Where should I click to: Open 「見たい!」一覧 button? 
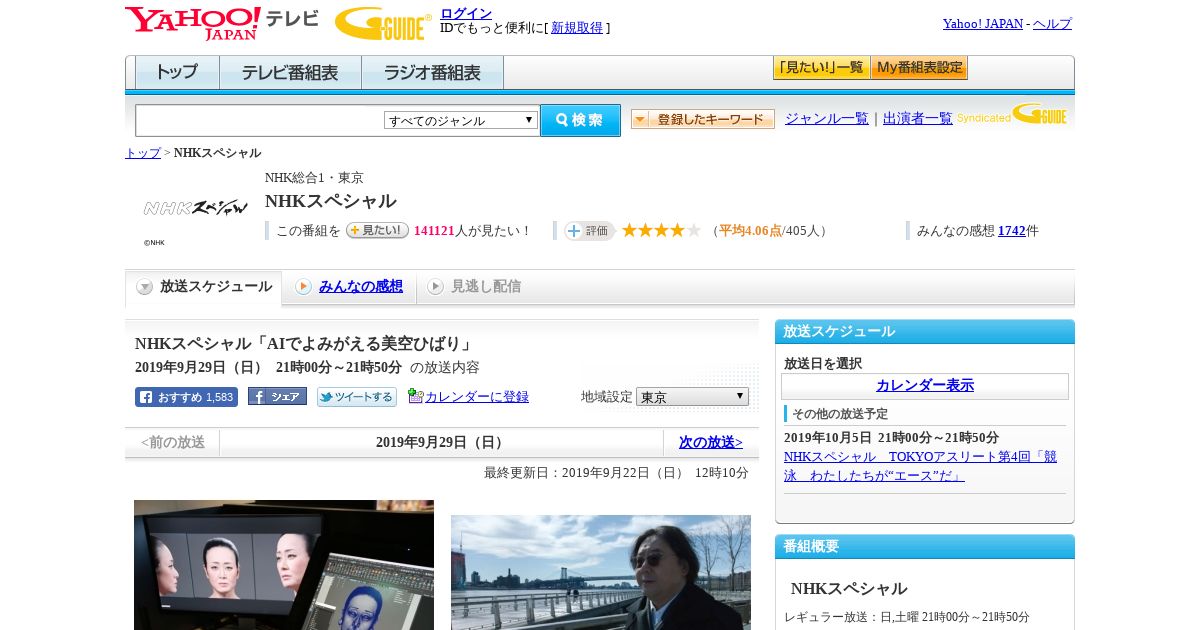click(x=821, y=68)
